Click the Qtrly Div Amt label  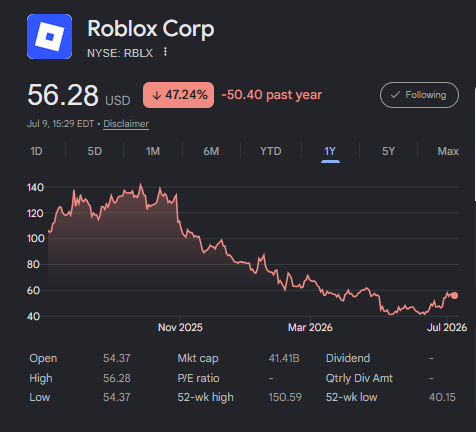(359, 378)
